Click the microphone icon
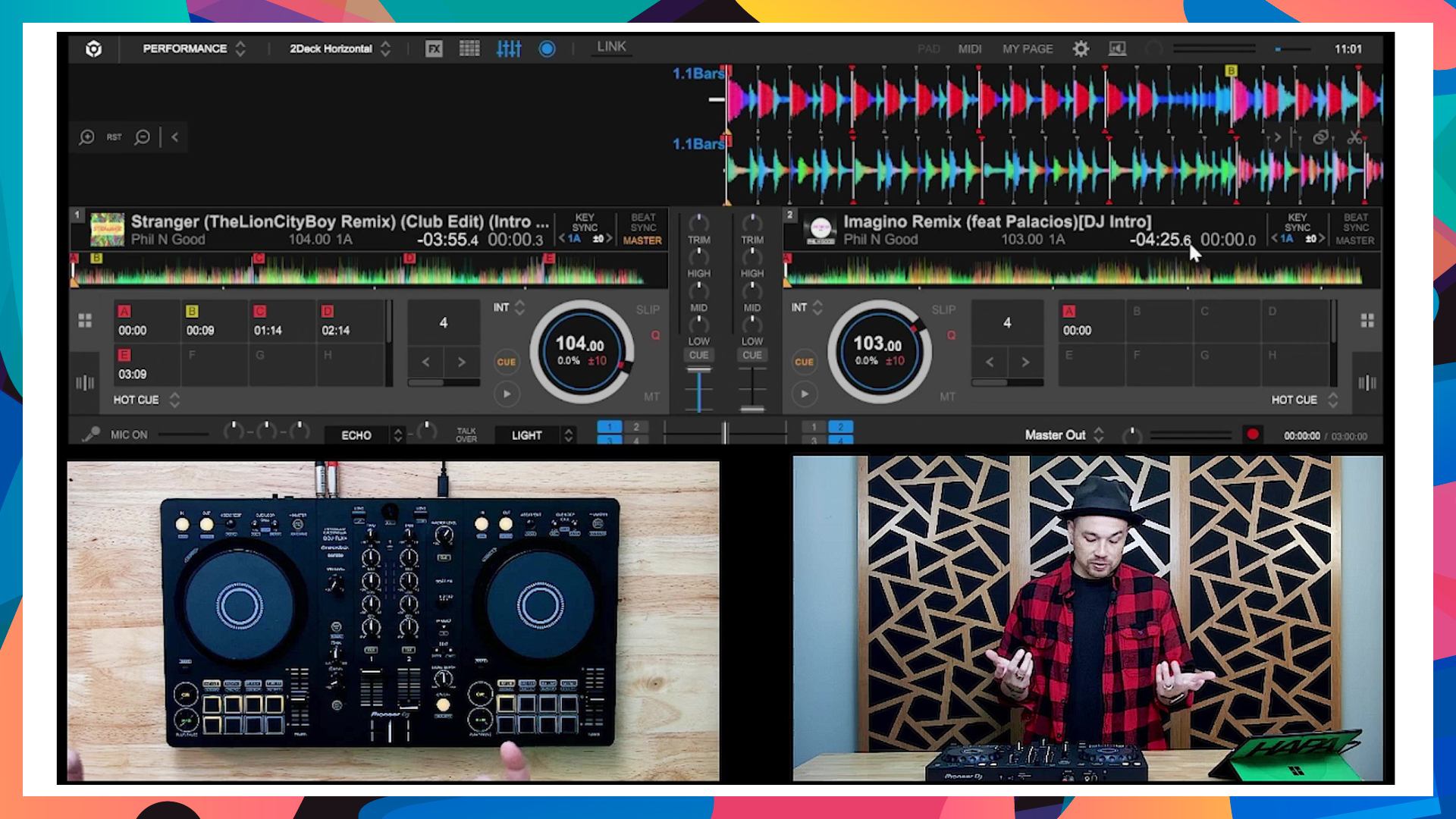 pyautogui.click(x=91, y=435)
